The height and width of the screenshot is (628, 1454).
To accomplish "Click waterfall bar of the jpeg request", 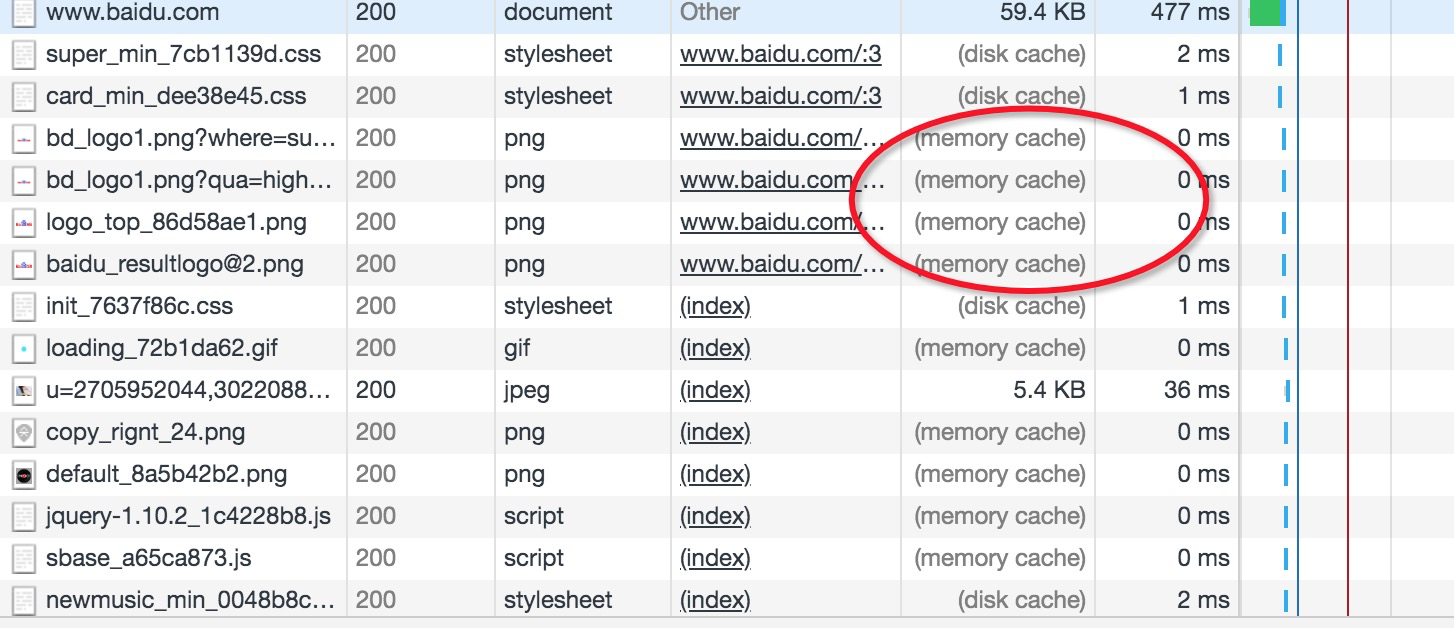I will [1288, 390].
